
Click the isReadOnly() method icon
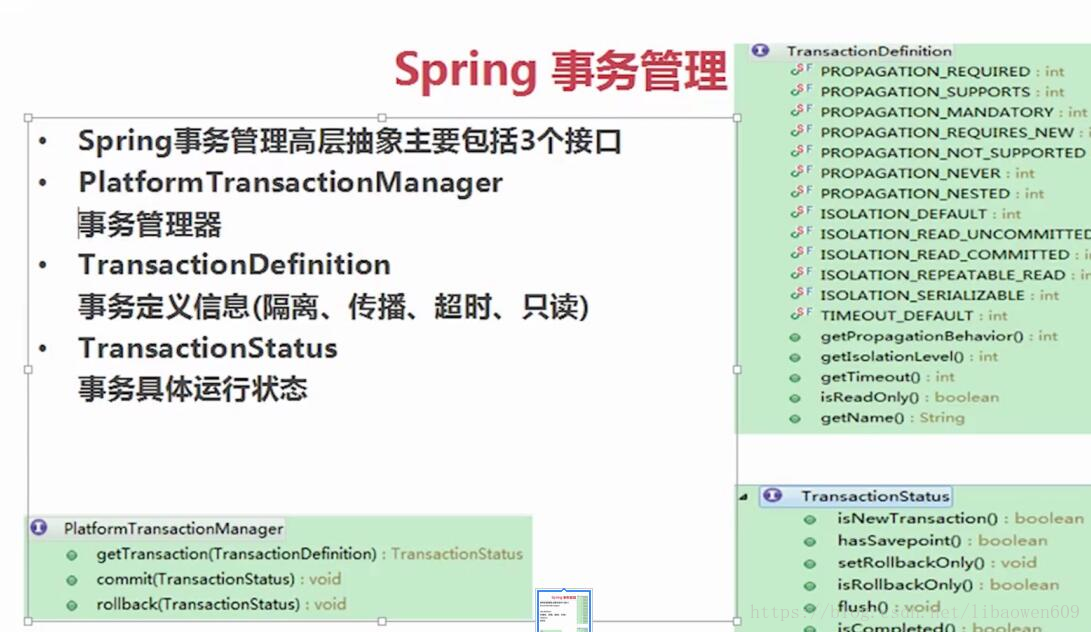point(795,398)
